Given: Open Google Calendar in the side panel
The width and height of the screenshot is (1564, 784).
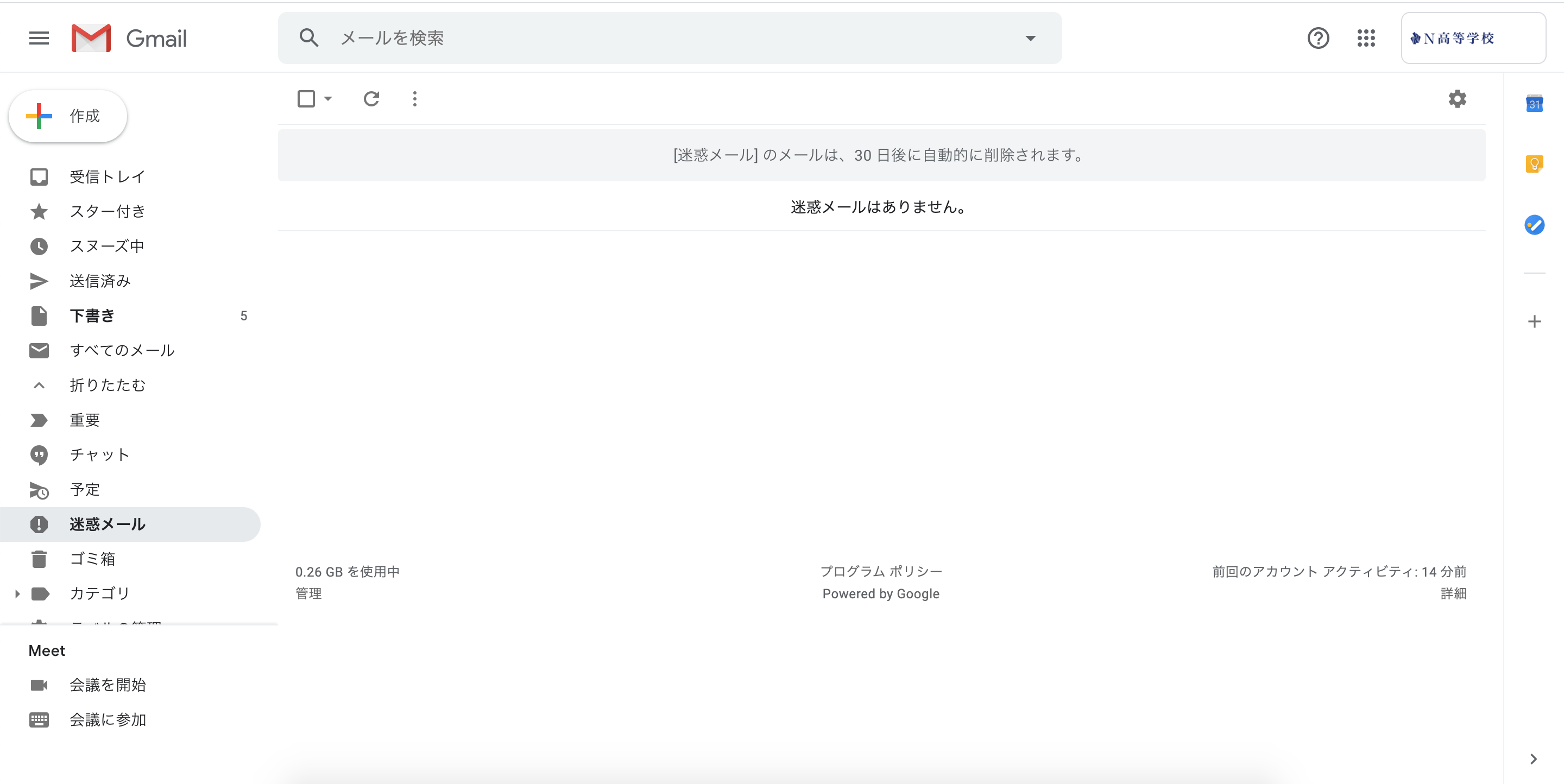Looking at the screenshot, I should [x=1535, y=103].
